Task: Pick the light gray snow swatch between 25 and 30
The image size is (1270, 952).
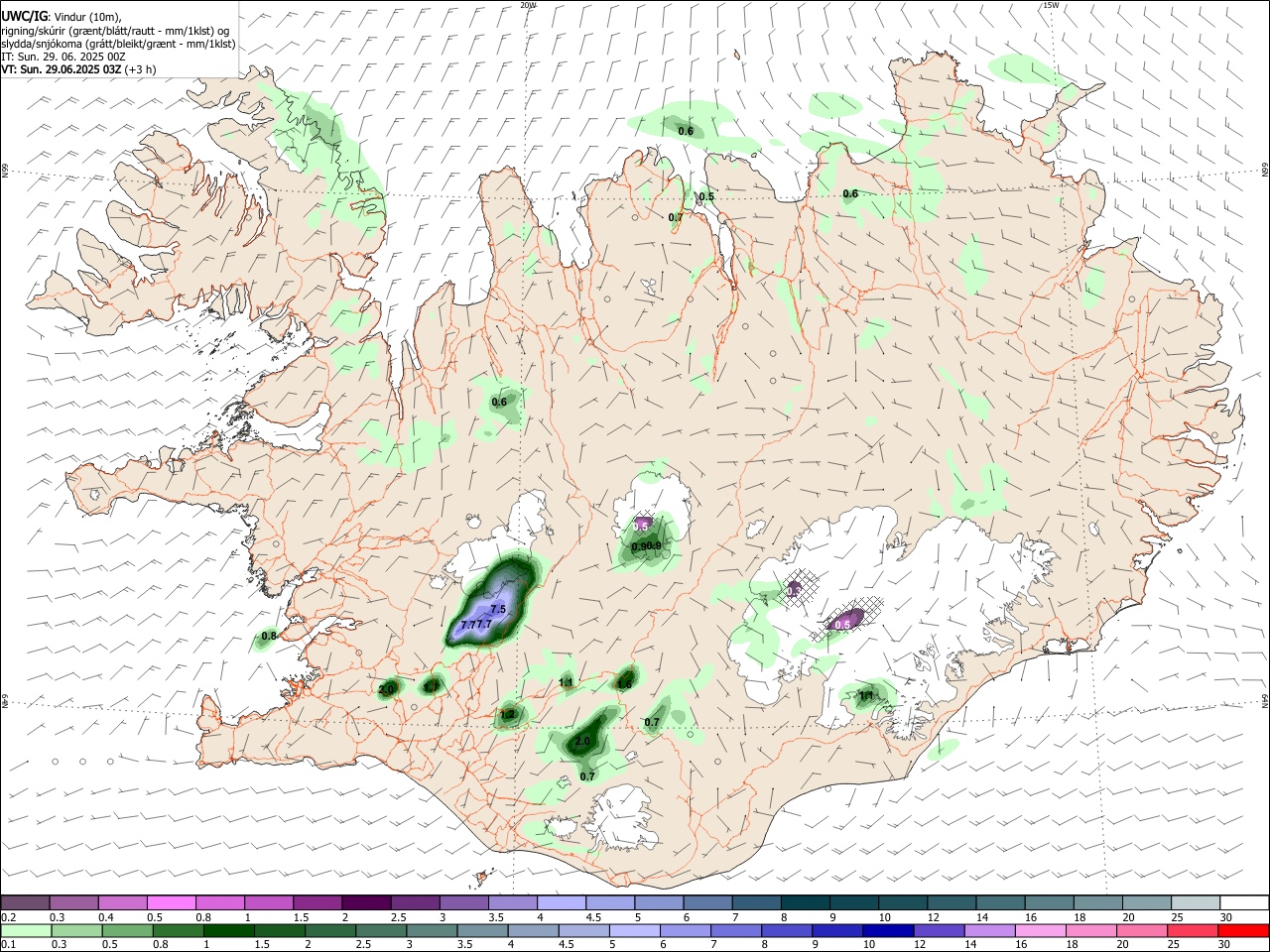Action: pyautogui.click(x=1197, y=902)
